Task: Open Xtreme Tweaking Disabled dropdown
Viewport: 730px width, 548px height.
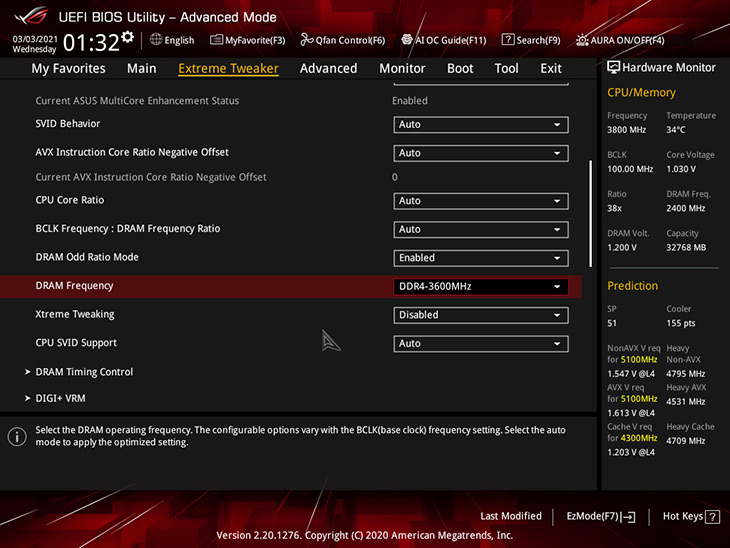Action: click(481, 315)
